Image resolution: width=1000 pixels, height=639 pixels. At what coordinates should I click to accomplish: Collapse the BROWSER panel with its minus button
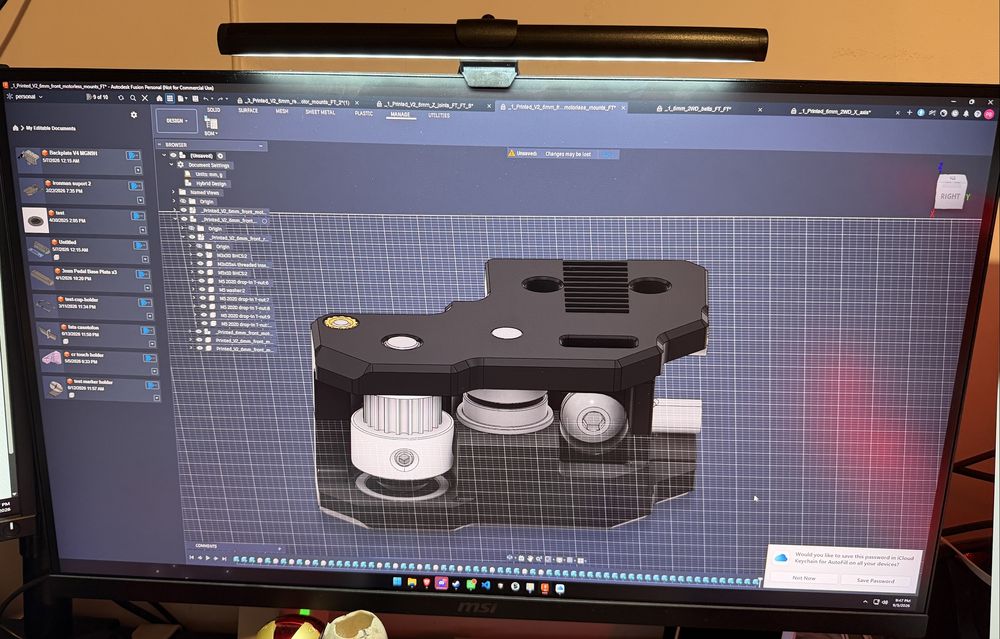point(260,146)
